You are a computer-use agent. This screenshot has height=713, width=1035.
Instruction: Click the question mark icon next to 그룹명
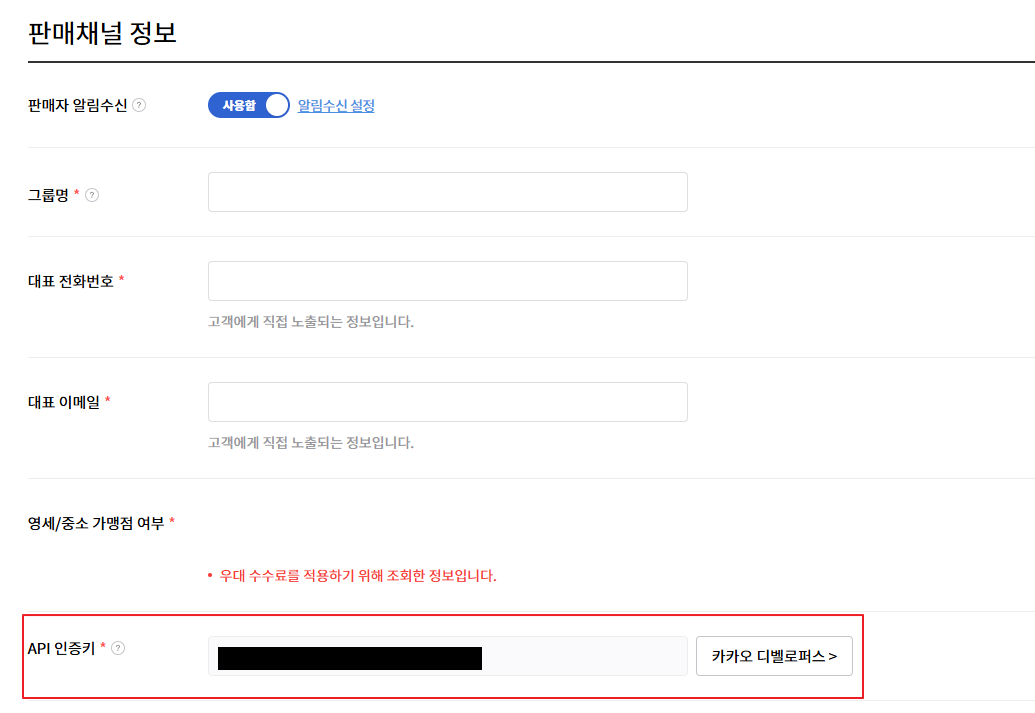(93, 196)
